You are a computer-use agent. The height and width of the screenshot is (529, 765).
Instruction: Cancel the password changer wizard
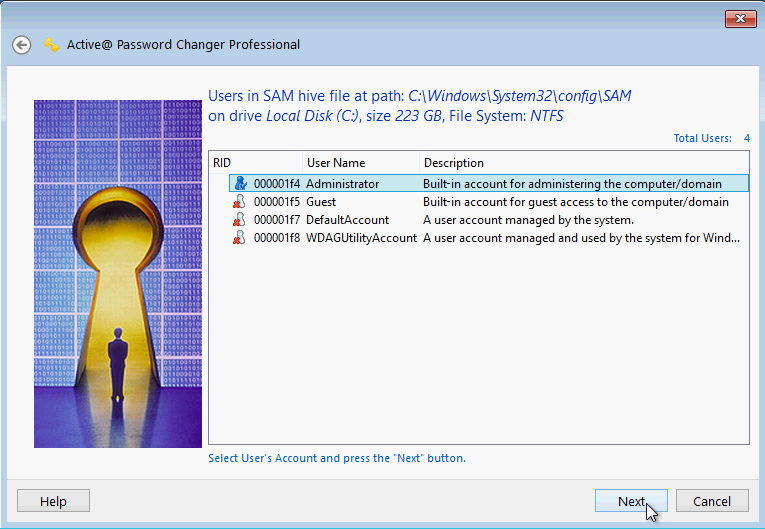[x=712, y=501]
